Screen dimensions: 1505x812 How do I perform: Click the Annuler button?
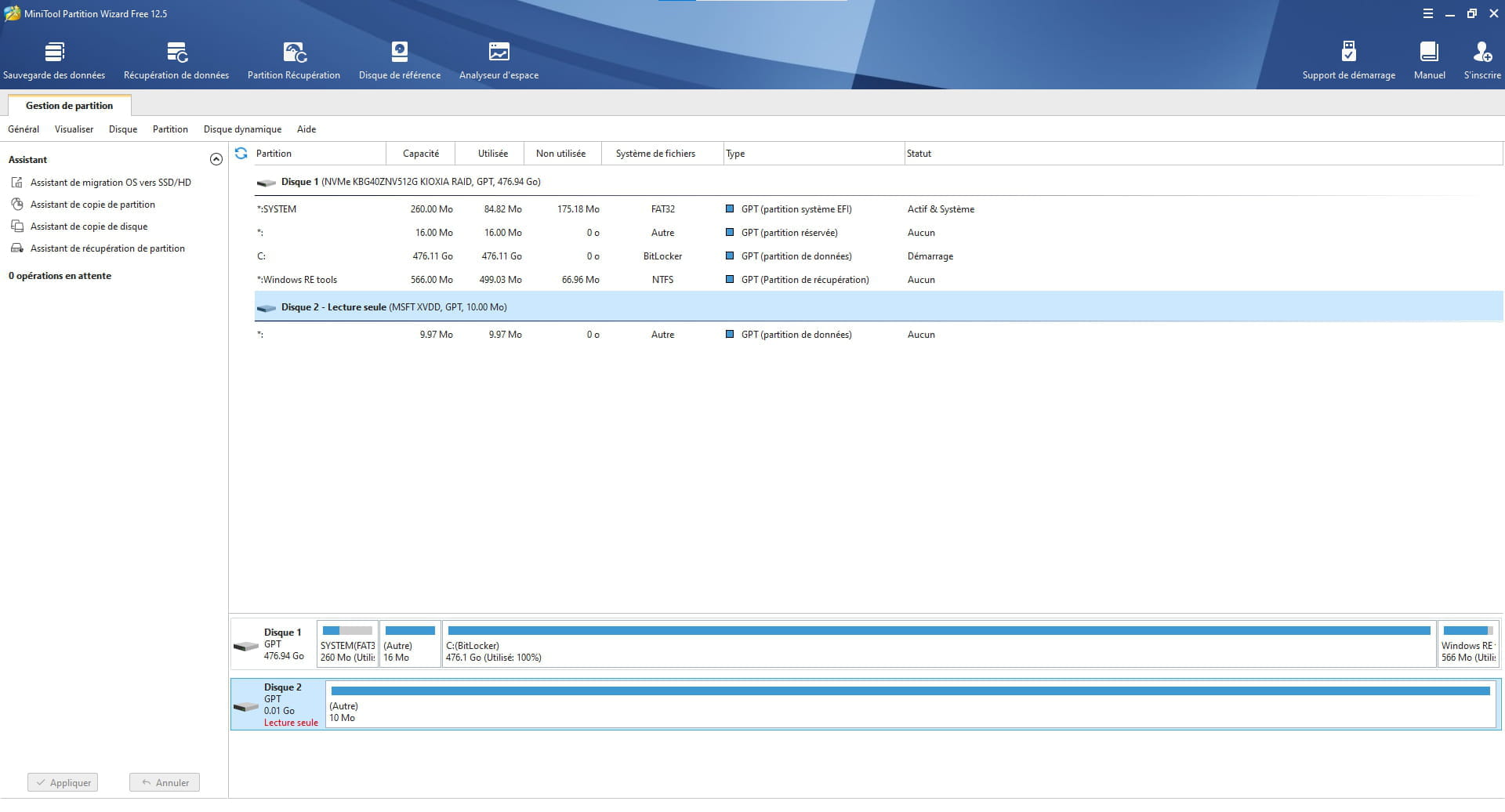pyautogui.click(x=165, y=782)
